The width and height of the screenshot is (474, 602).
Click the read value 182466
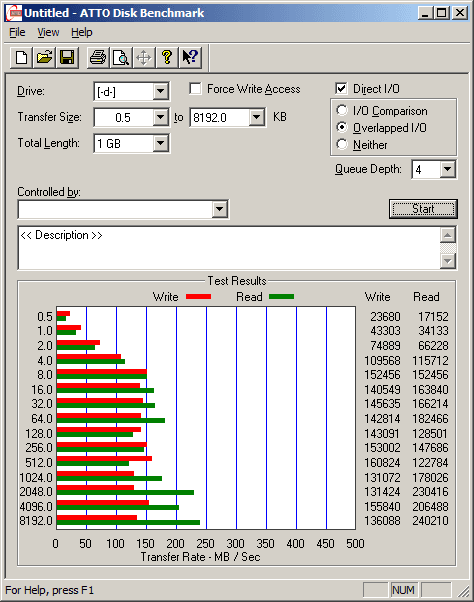pyautogui.click(x=430, y=419)
